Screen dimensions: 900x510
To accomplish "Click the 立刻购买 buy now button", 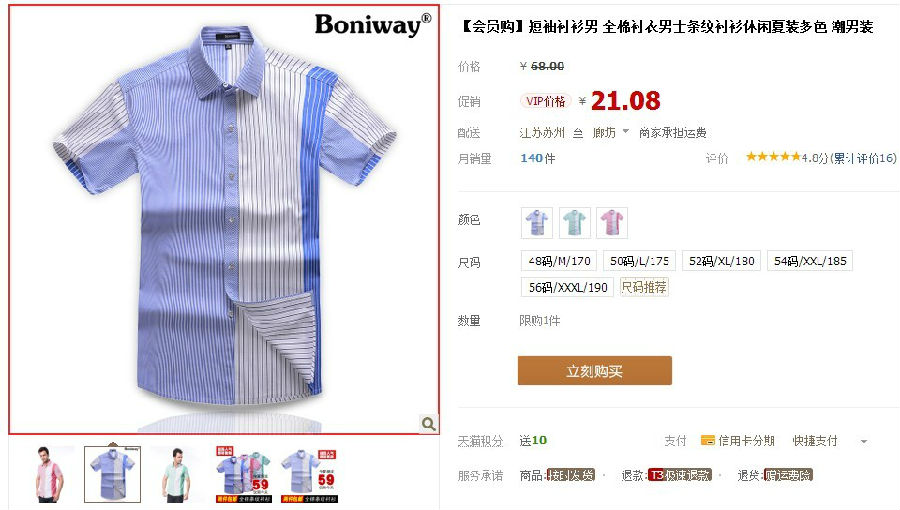I will click(x=595, y=371).
